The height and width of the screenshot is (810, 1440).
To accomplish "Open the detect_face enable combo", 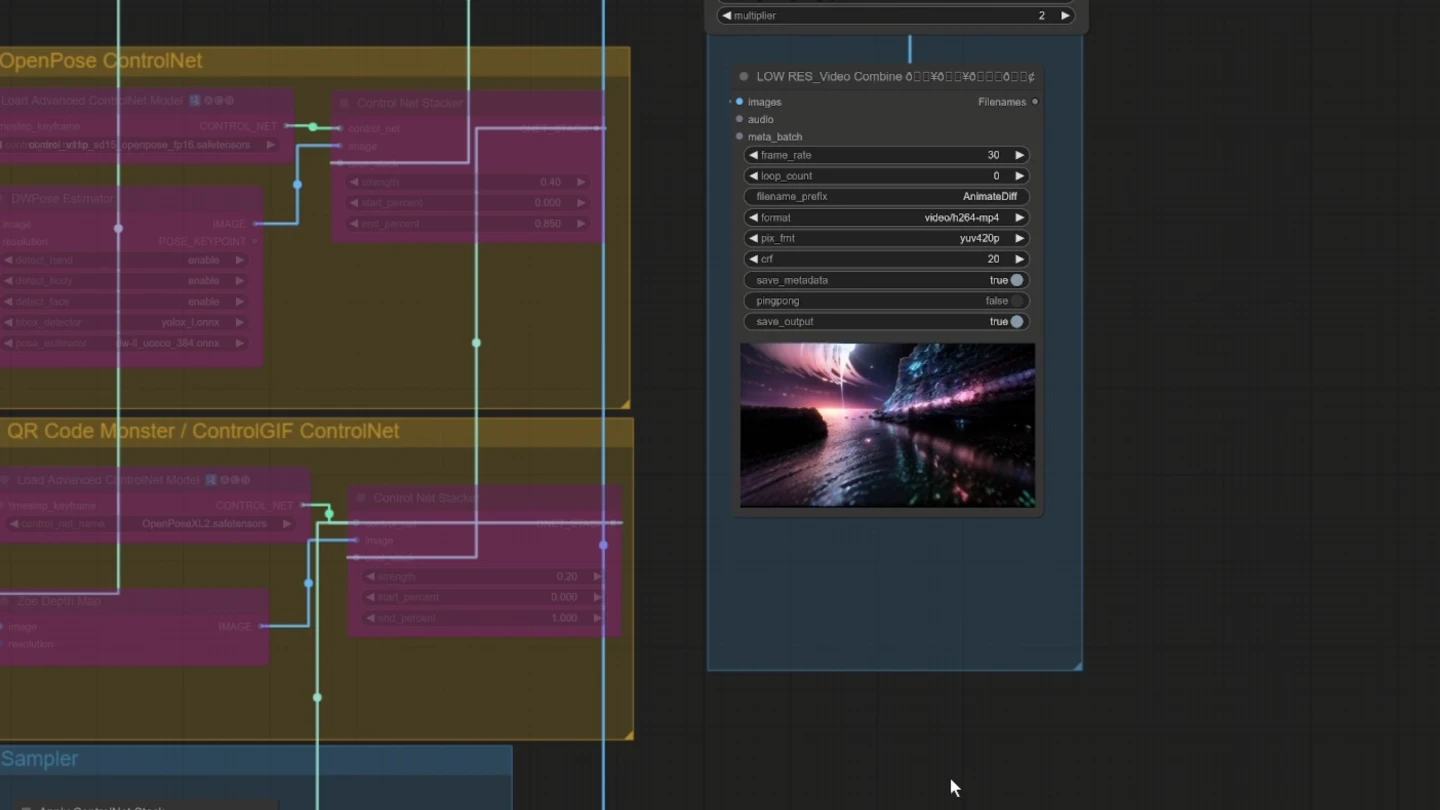I will [x=124, y=301].
